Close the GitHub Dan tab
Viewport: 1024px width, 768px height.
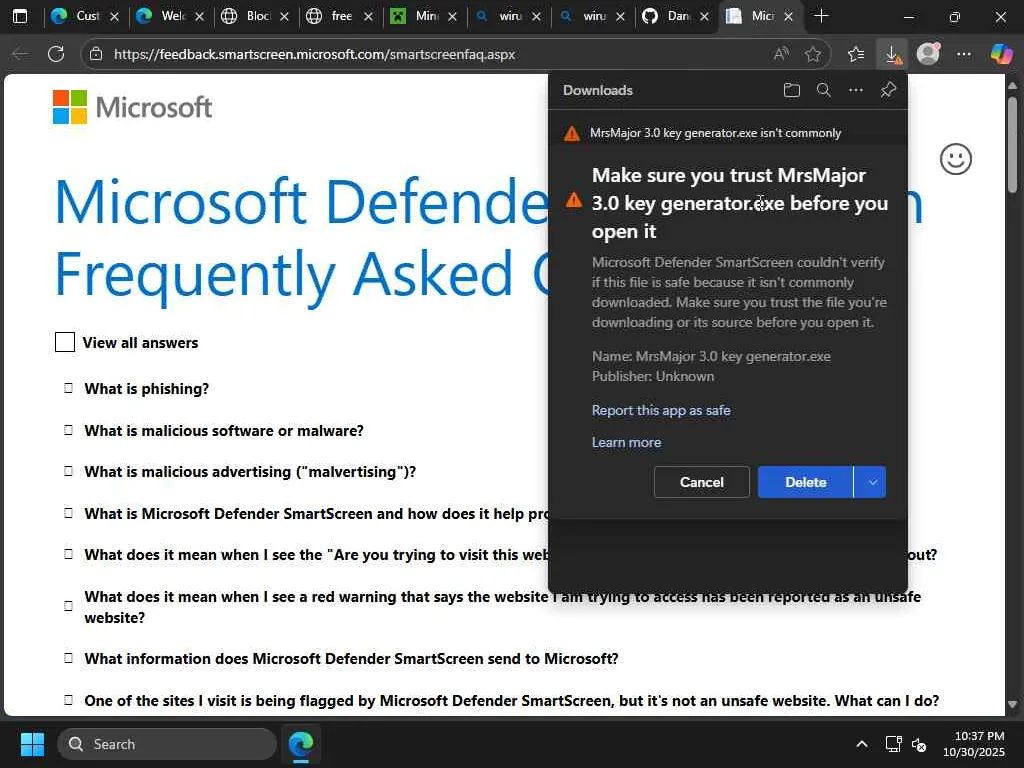705,16
